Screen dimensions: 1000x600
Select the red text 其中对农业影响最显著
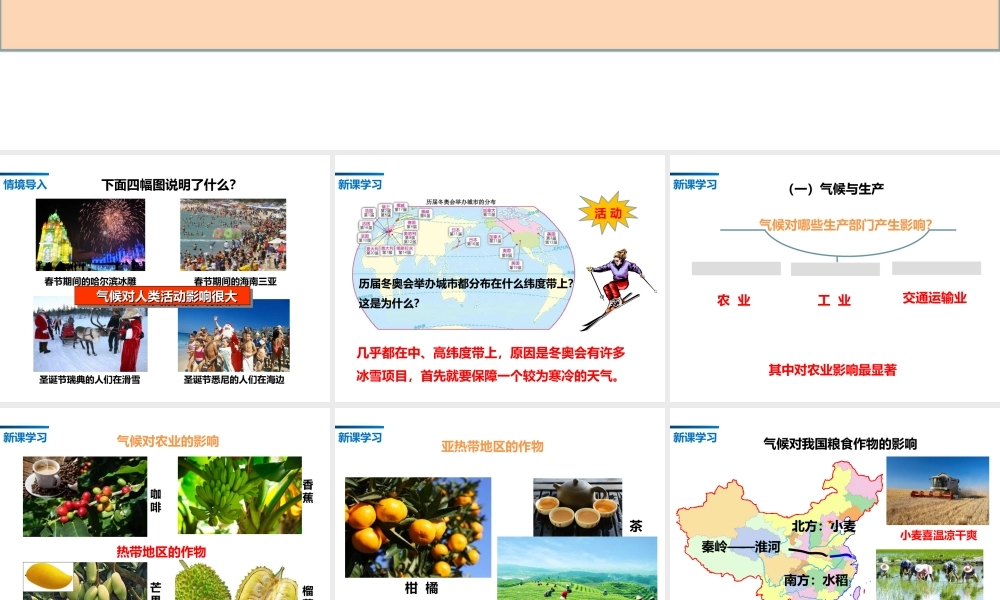[832, 370]
